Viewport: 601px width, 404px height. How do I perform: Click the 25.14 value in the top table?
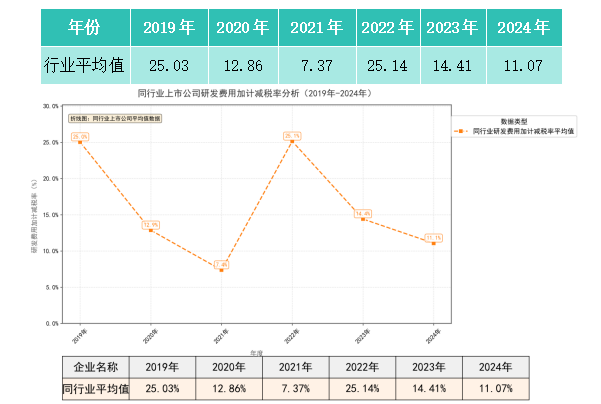point(385,66)
